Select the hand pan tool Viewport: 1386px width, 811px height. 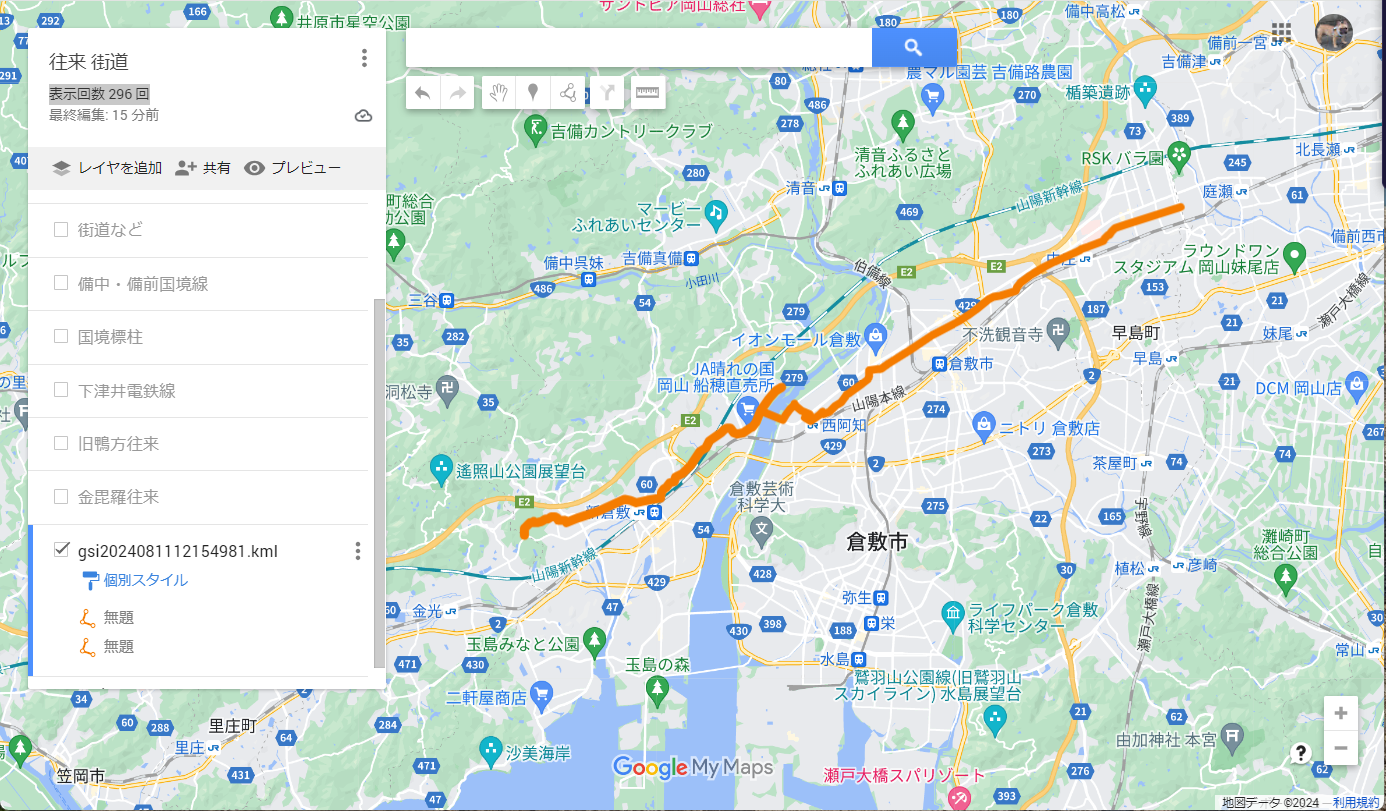[498, 93]
